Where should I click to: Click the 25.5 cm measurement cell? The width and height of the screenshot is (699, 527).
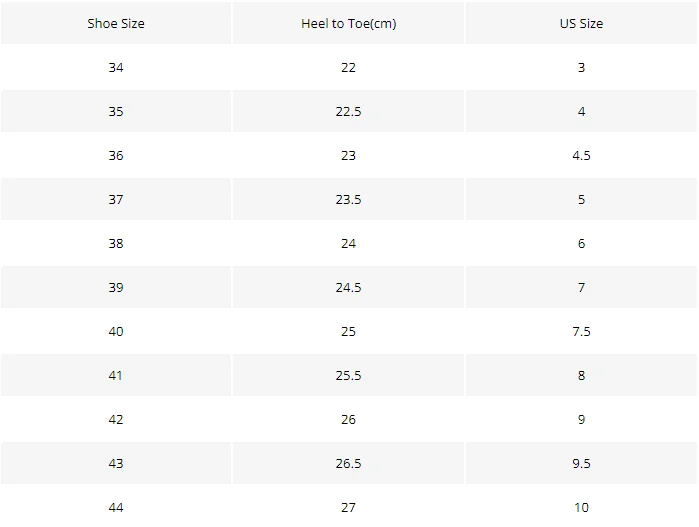point(348,376)
